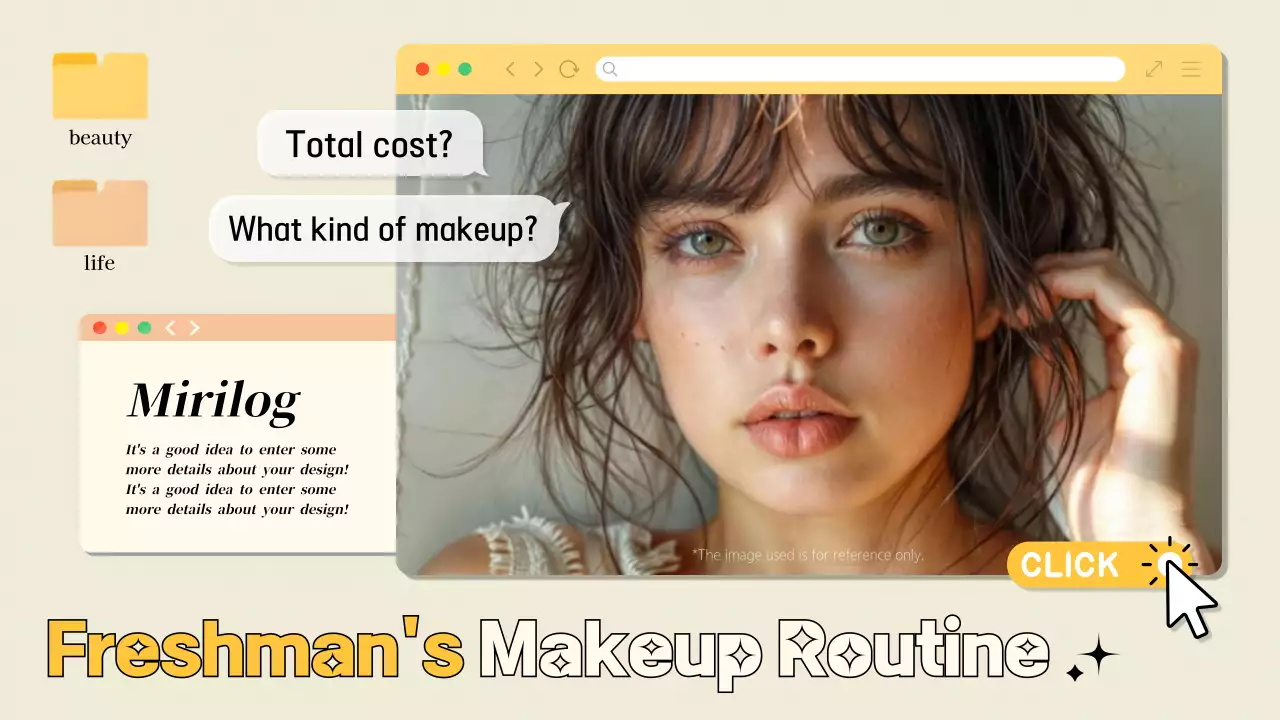Open the beauty folder

99,86
